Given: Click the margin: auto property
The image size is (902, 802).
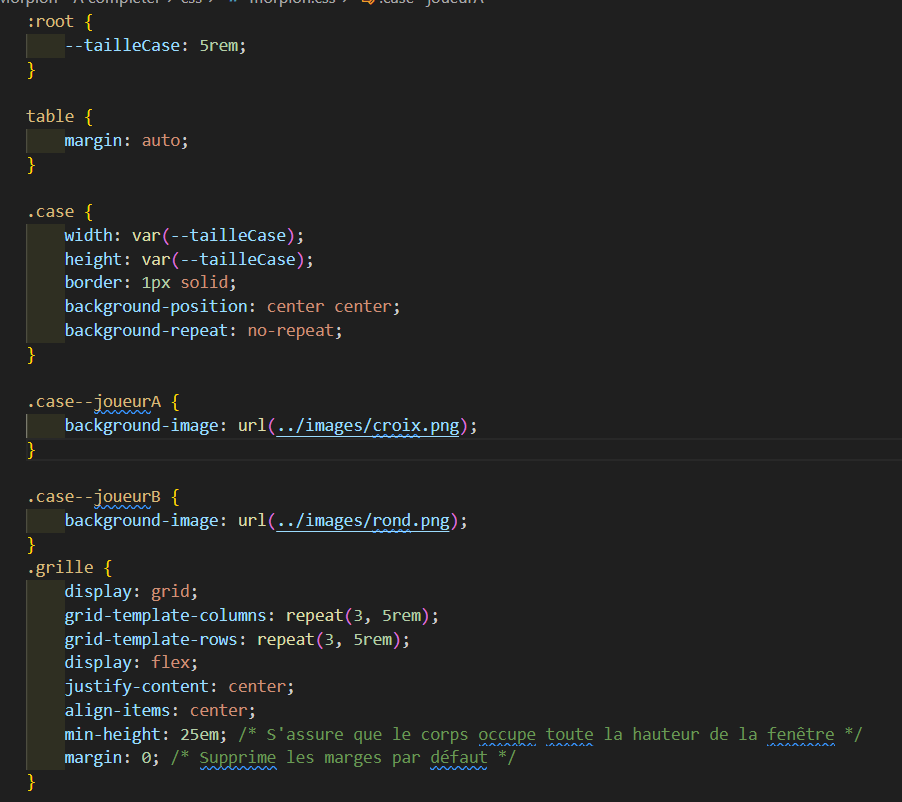Looking at the screenshot, I should point(126,141).
